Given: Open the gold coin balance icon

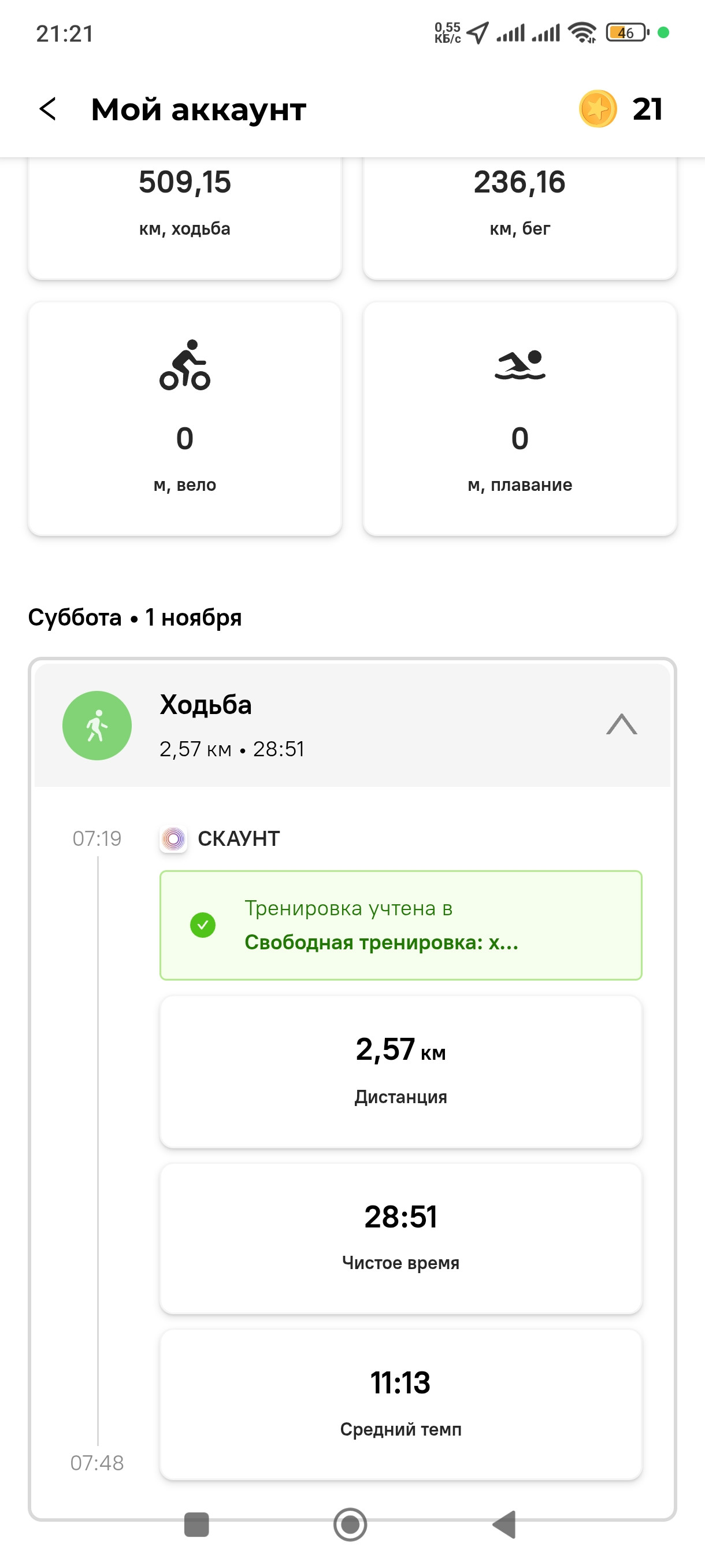Looking at the screenshot, I should click(x=598, y=109).
